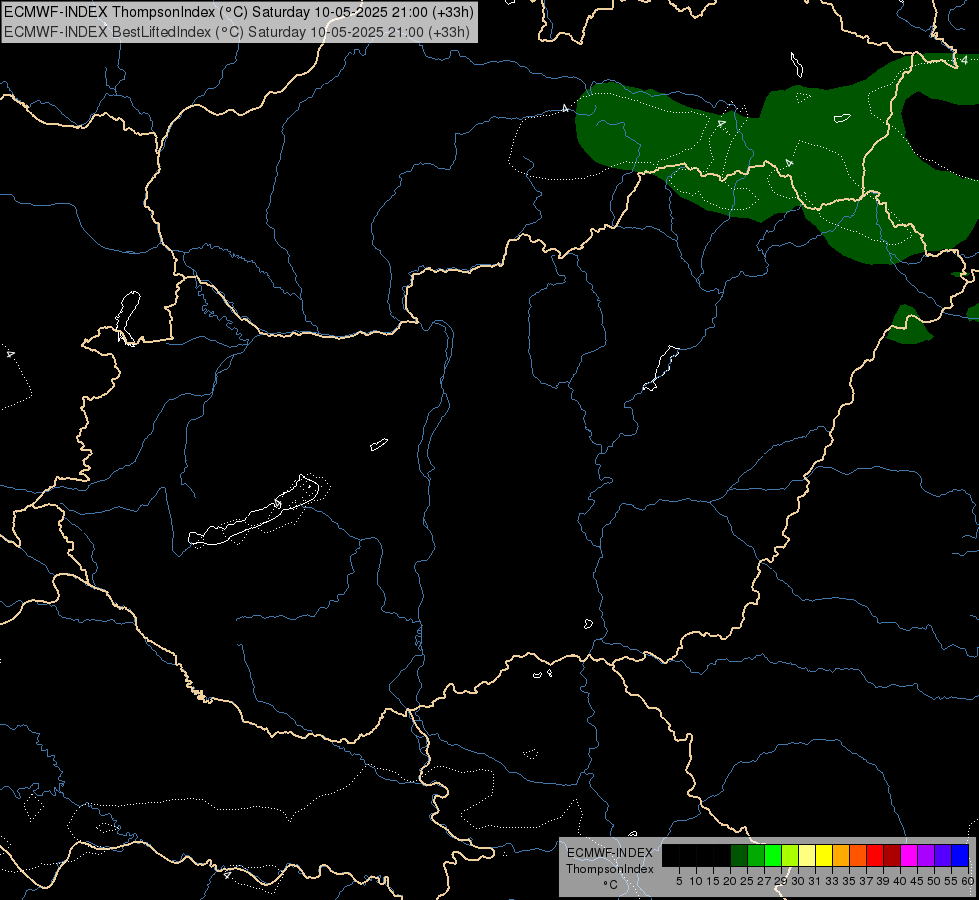The height and width of the screenshot is (900, 979).
Task: Click the legend tick value '35'
Action: point(849,881)
